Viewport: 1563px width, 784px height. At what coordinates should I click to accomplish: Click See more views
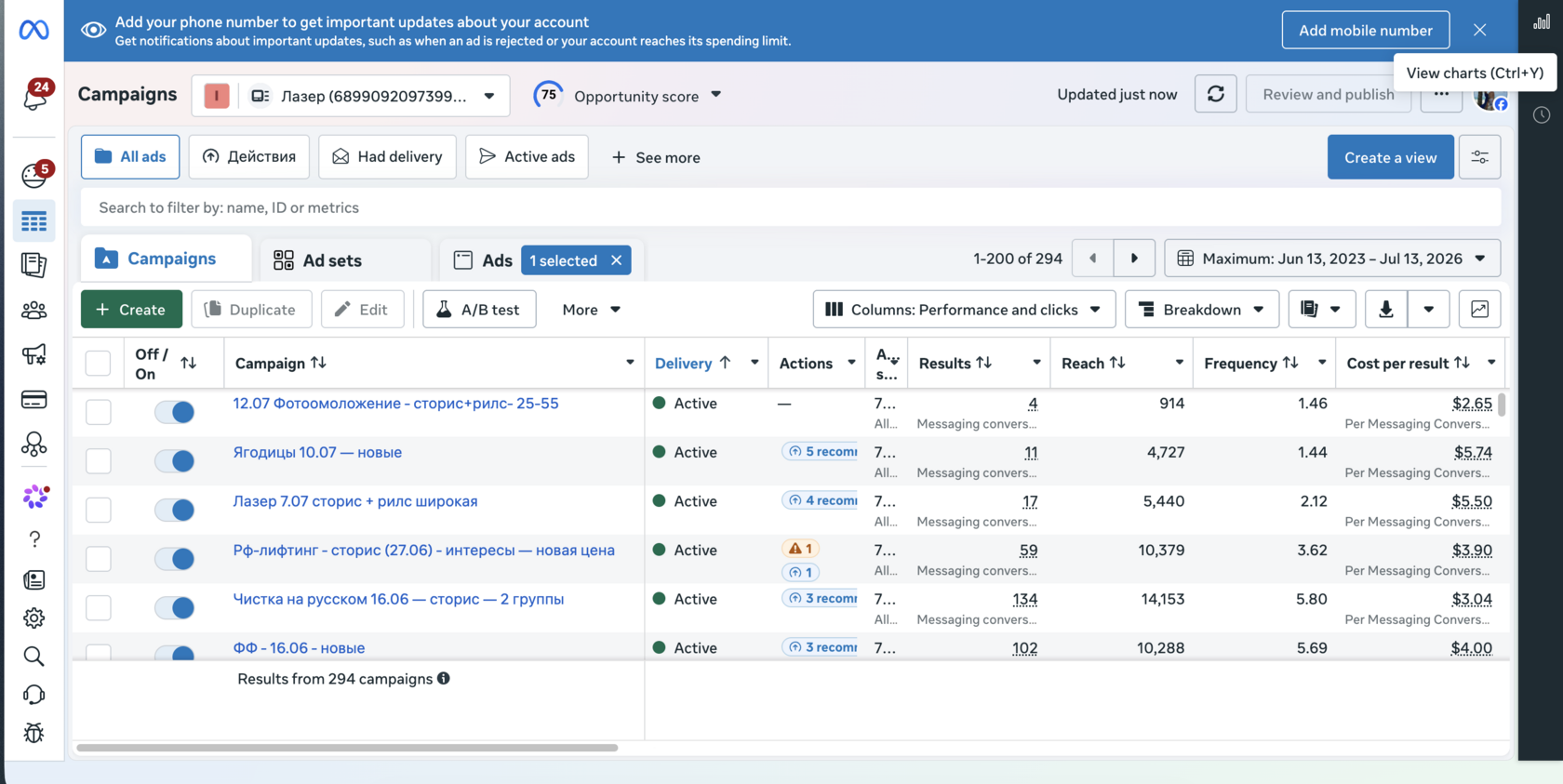(656, 157)
